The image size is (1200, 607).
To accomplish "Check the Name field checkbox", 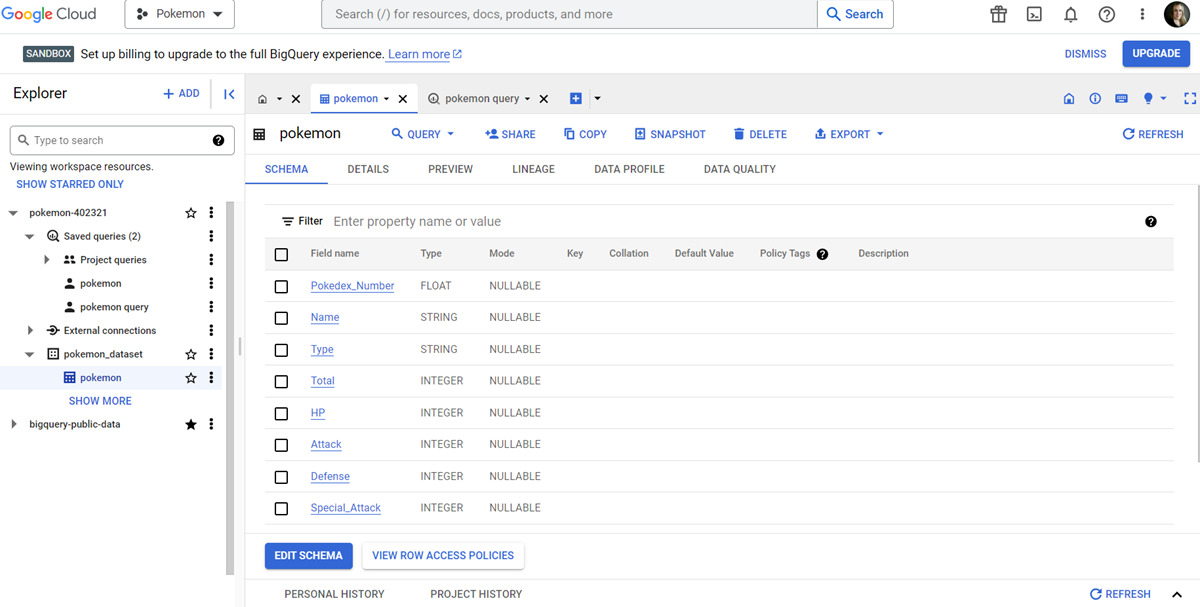I will tap(281, 318).
